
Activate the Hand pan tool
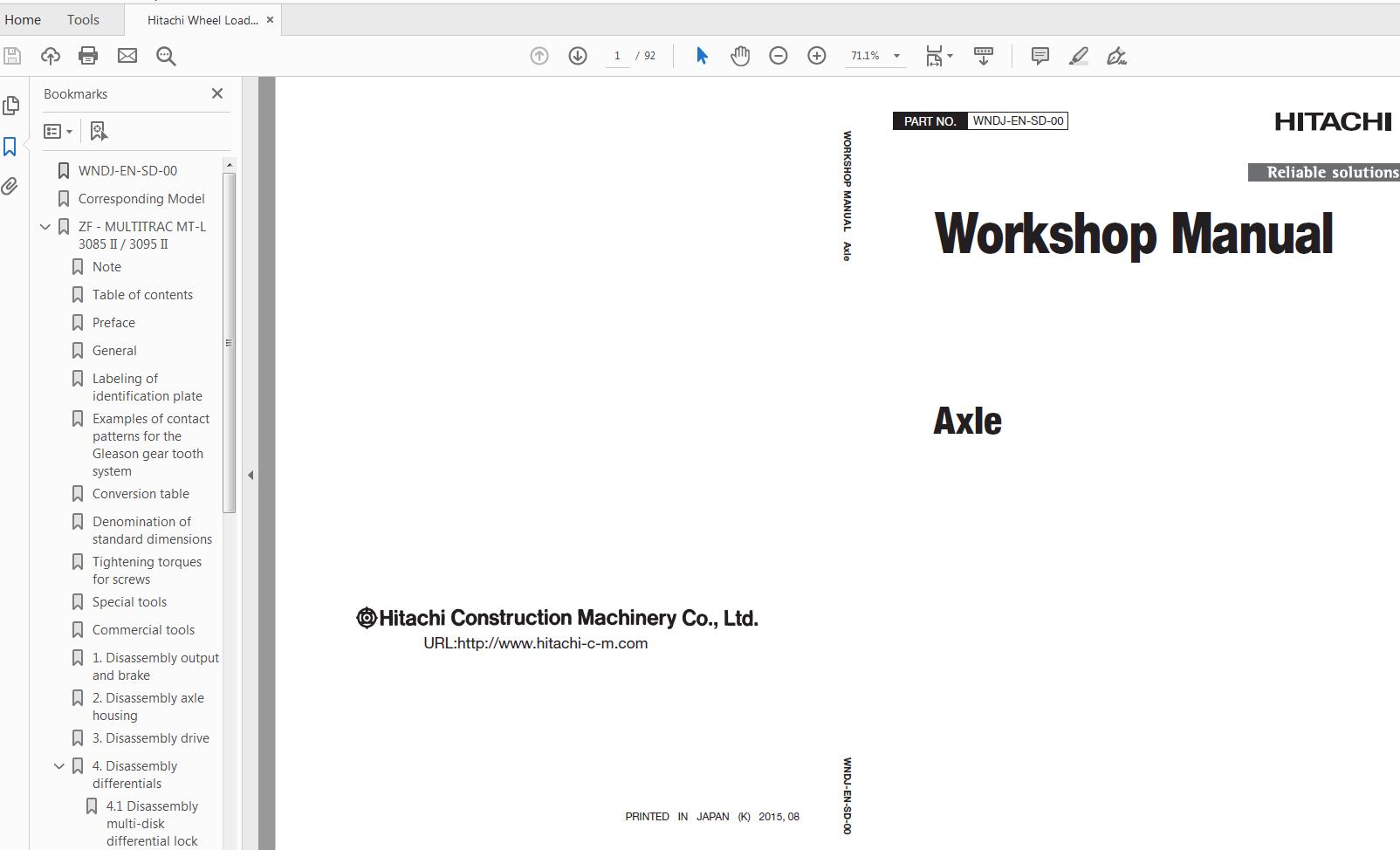point(740,56)
